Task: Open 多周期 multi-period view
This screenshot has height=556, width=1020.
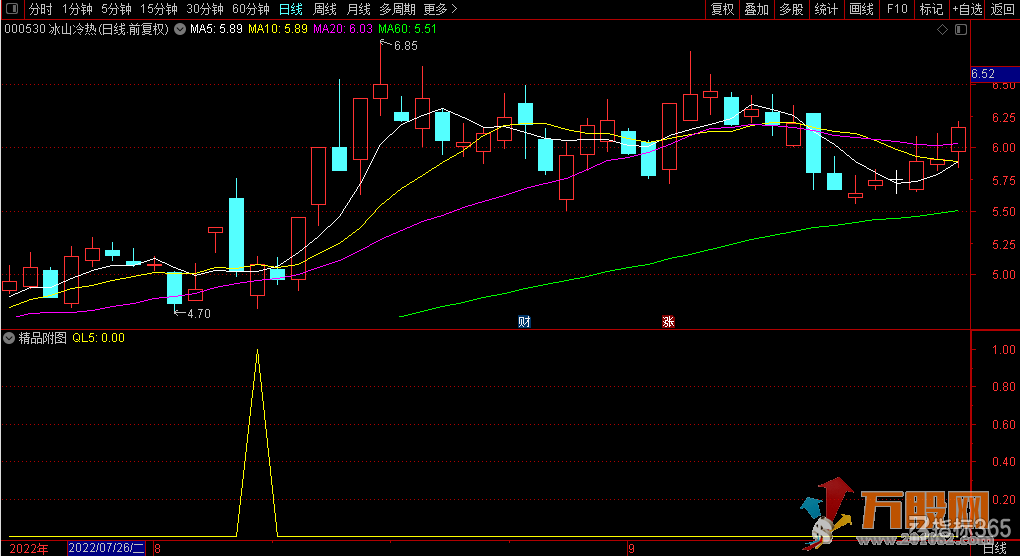Action: pyautogui.click(x=397, y=9)
